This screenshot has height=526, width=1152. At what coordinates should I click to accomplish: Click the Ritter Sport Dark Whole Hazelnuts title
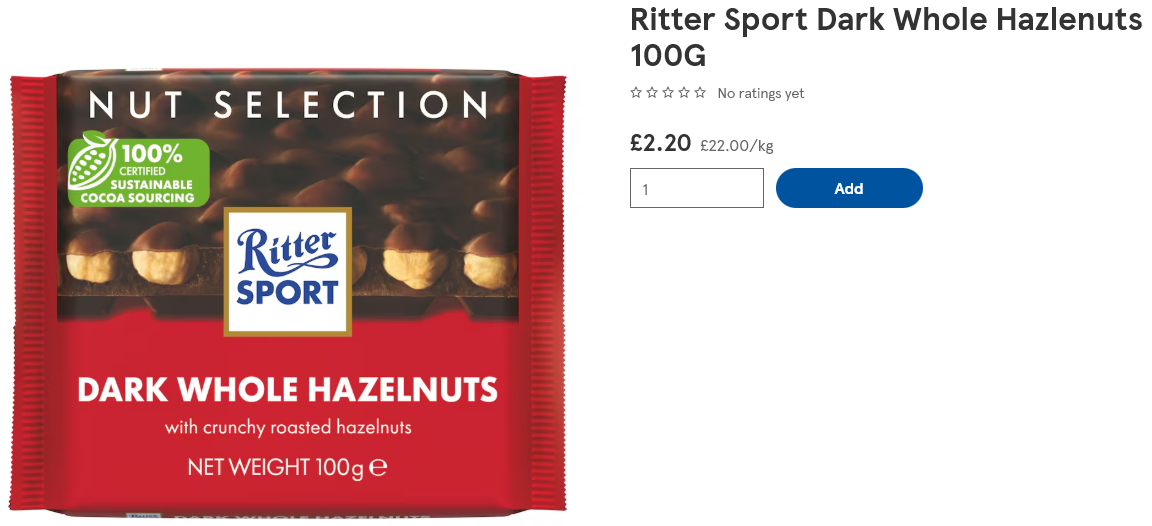886,37
